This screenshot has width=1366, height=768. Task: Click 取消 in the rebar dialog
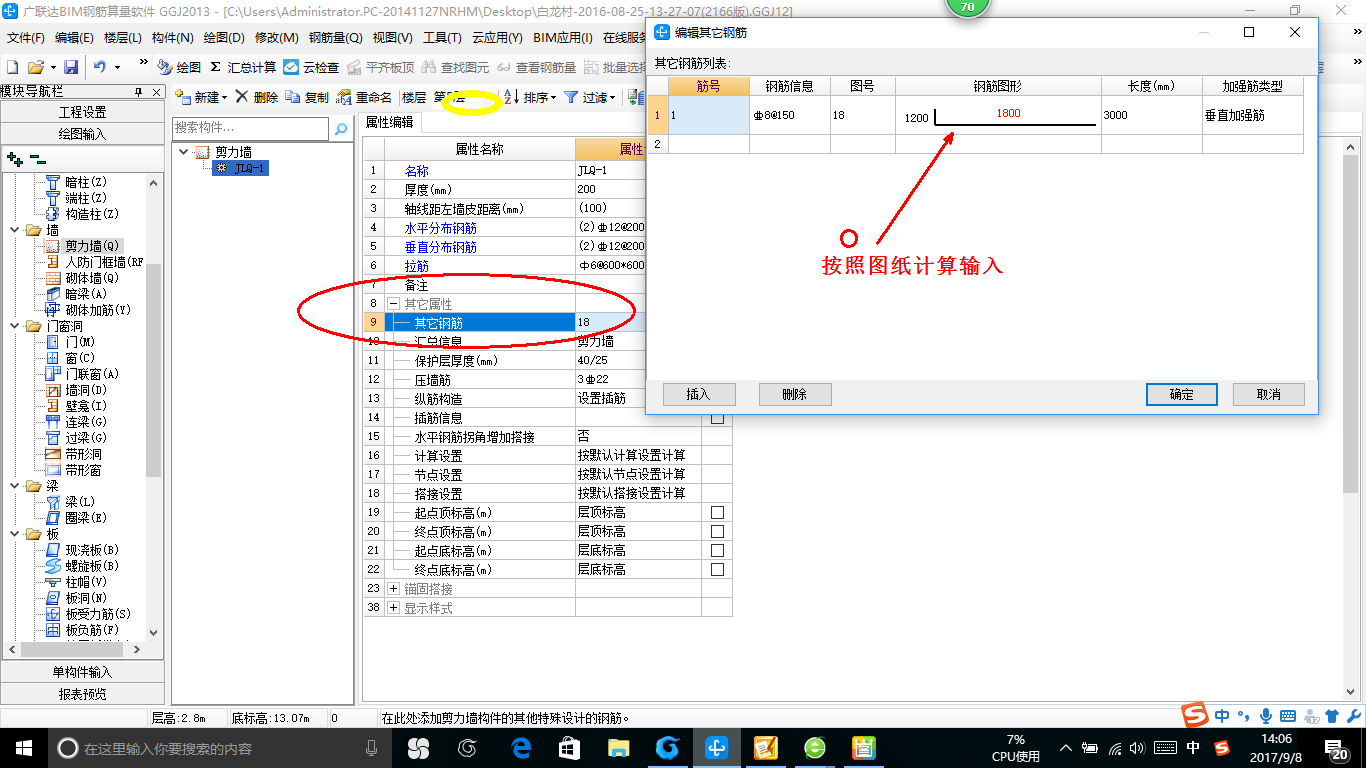point(1268,394)
